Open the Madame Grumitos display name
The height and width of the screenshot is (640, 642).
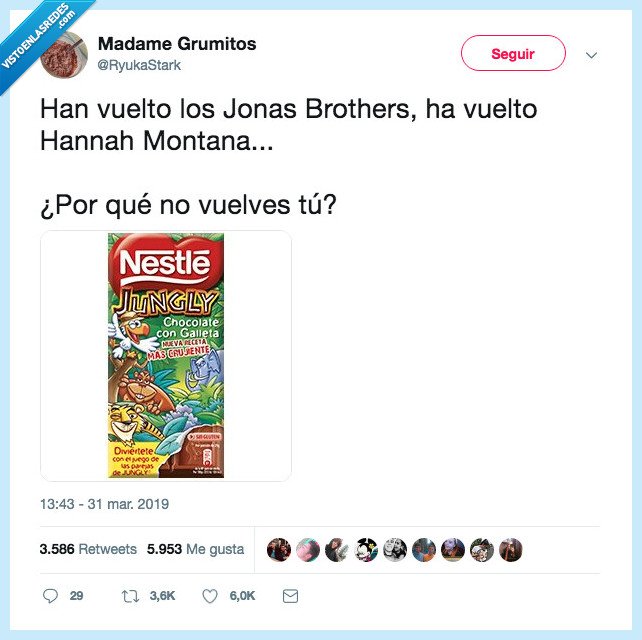pos(177,44)
